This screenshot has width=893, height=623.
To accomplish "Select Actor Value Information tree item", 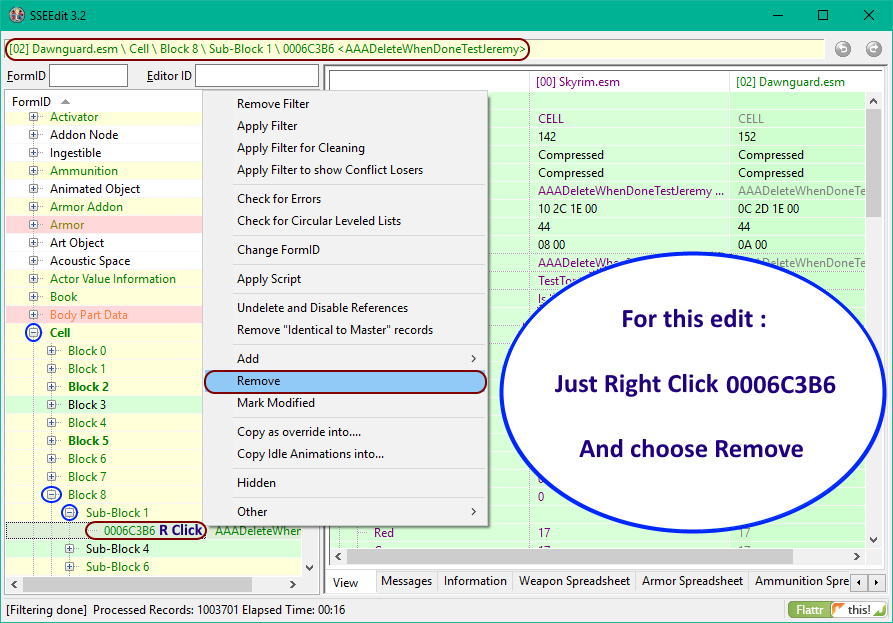I will tap(113, 279).
